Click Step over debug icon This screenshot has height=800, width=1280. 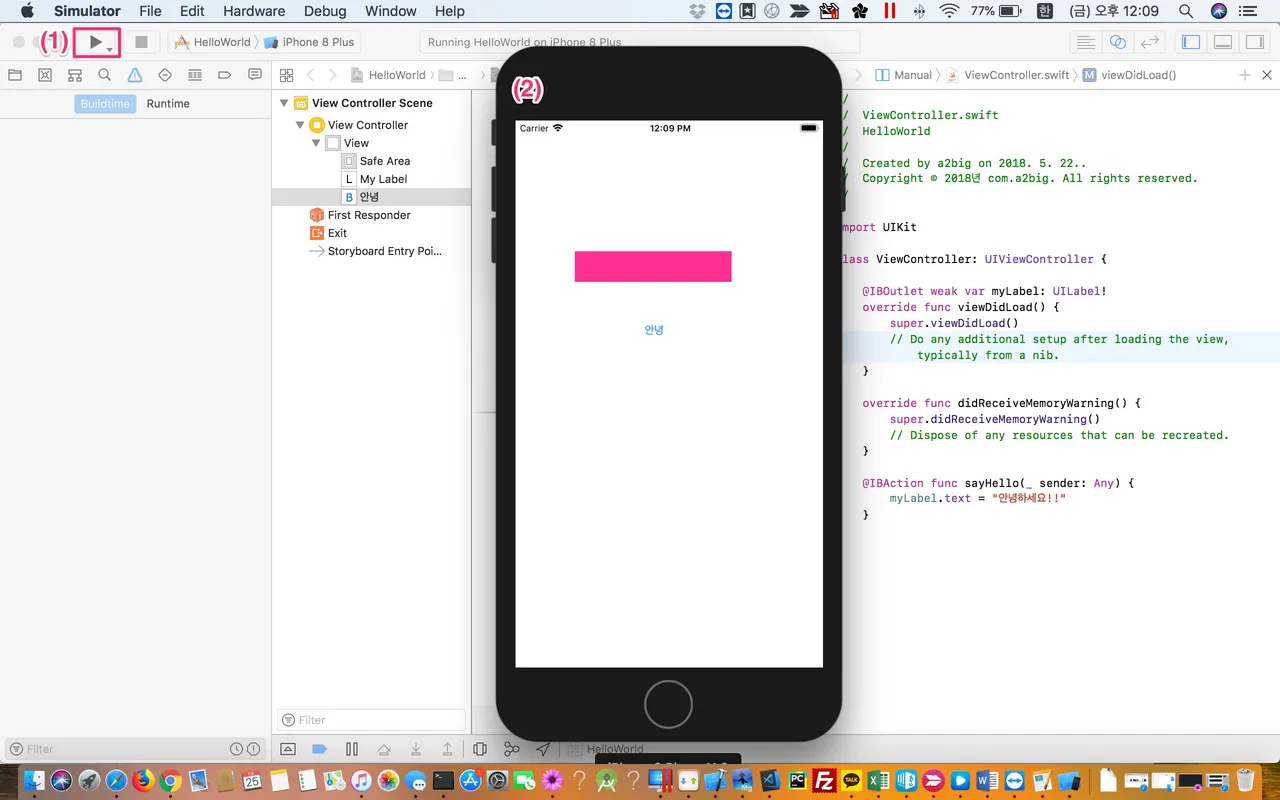pos(384,749)
